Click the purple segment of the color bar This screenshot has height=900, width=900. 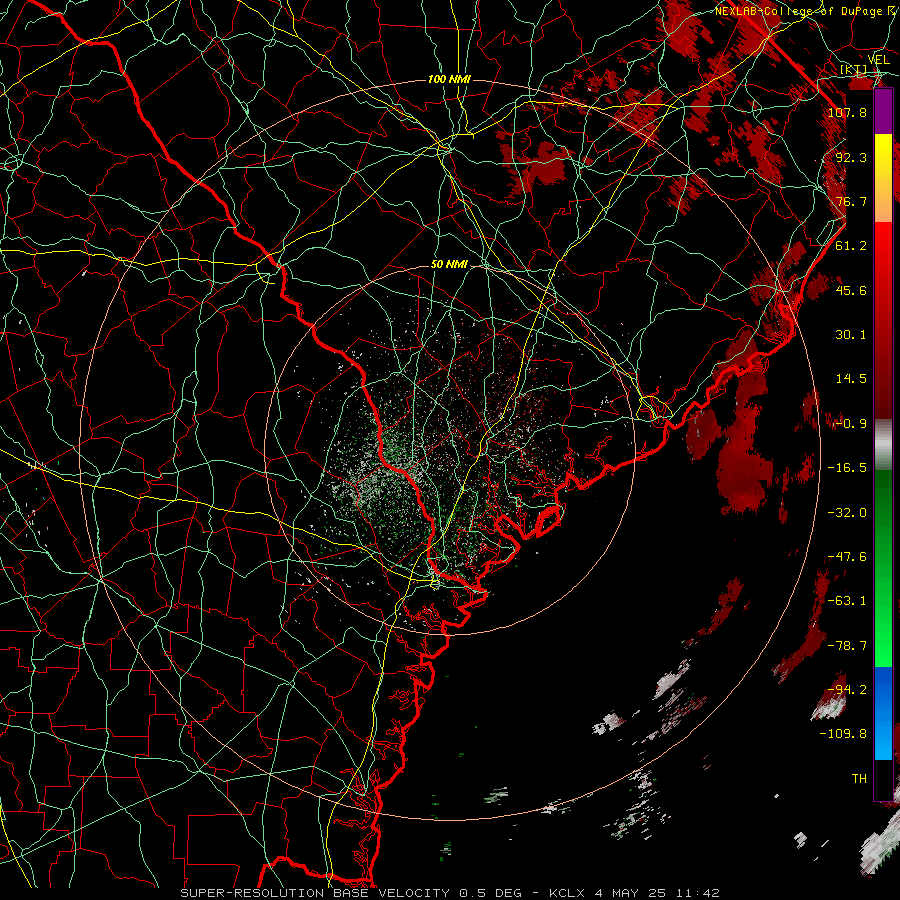[x=883, y=111]
